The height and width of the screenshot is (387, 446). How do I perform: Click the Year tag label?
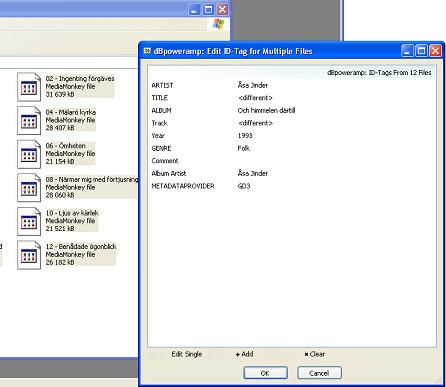point(158,136)
